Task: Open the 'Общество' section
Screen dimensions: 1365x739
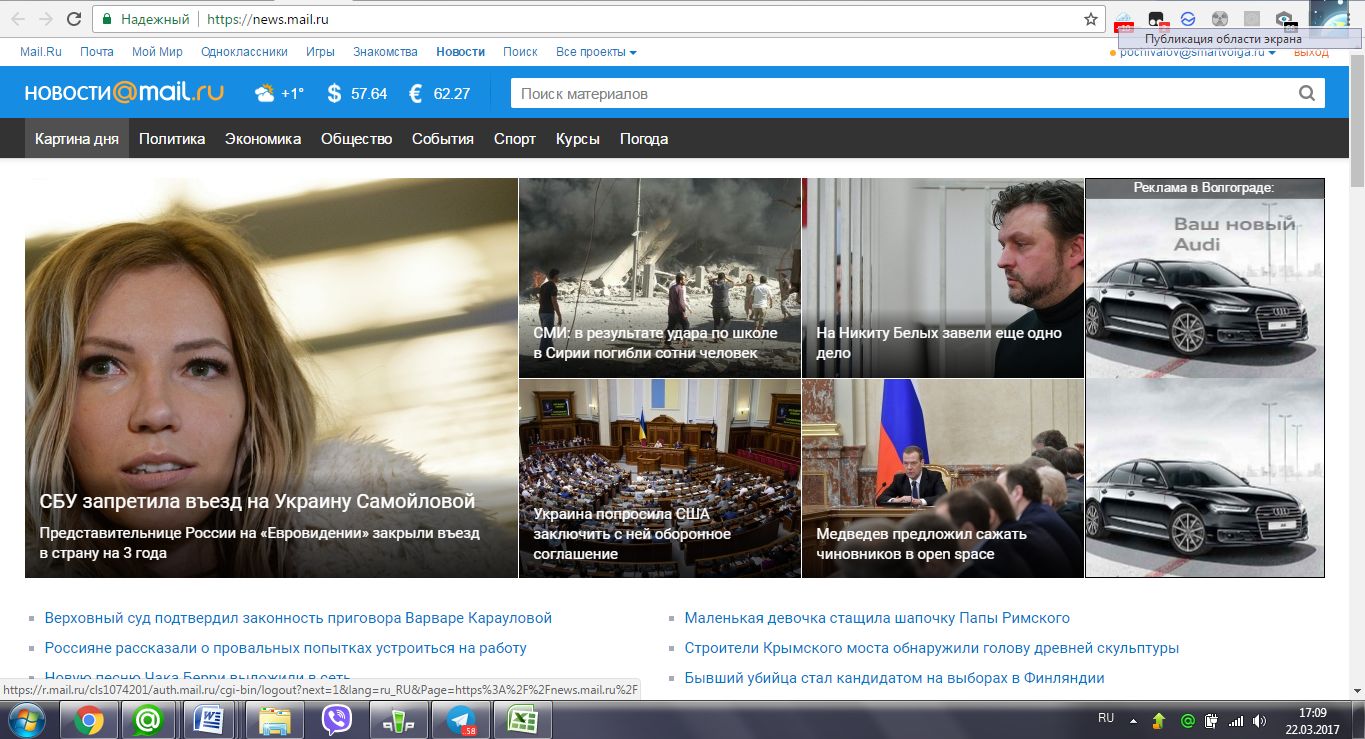Action: coord(356,139)
